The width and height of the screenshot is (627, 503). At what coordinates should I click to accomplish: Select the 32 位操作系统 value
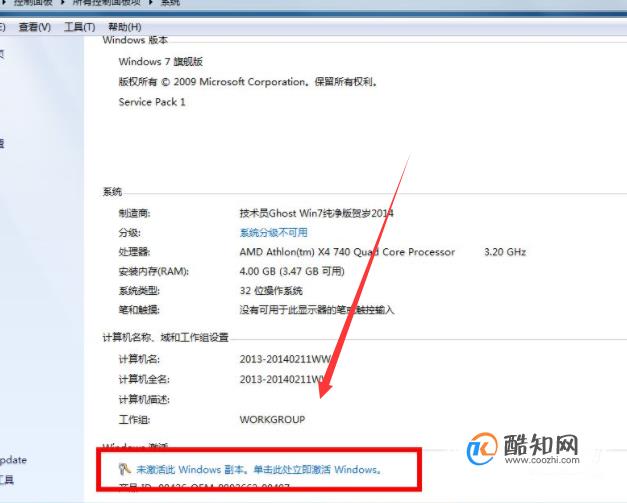coord(271,291)
